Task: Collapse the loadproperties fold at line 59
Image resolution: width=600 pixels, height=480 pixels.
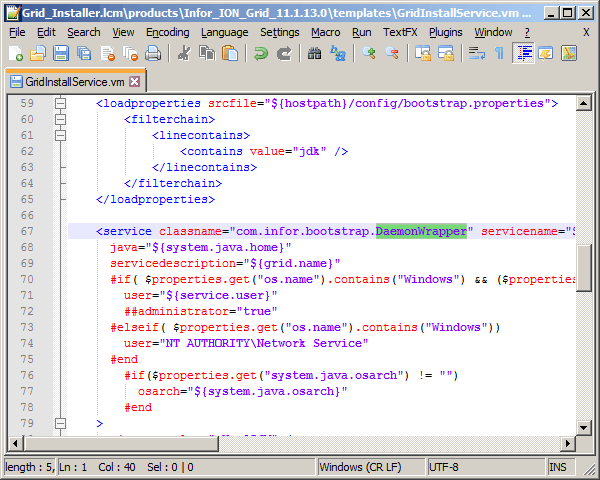Action: [60, 104]
